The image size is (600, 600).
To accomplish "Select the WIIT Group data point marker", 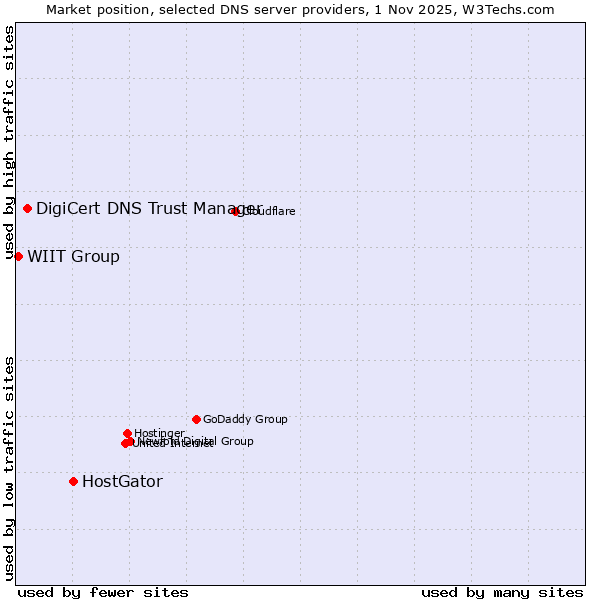I will pos(18,256).
